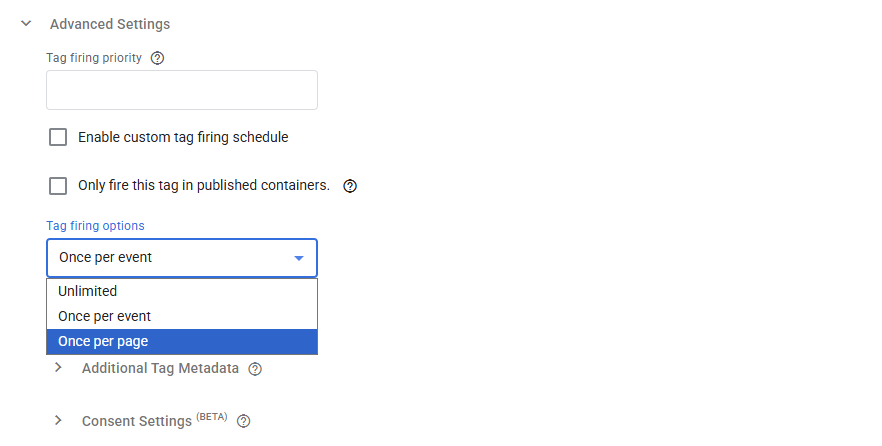Open help for Tag firing priority
This screenshot has width=882, height=446.
click(x=158, y=58)
